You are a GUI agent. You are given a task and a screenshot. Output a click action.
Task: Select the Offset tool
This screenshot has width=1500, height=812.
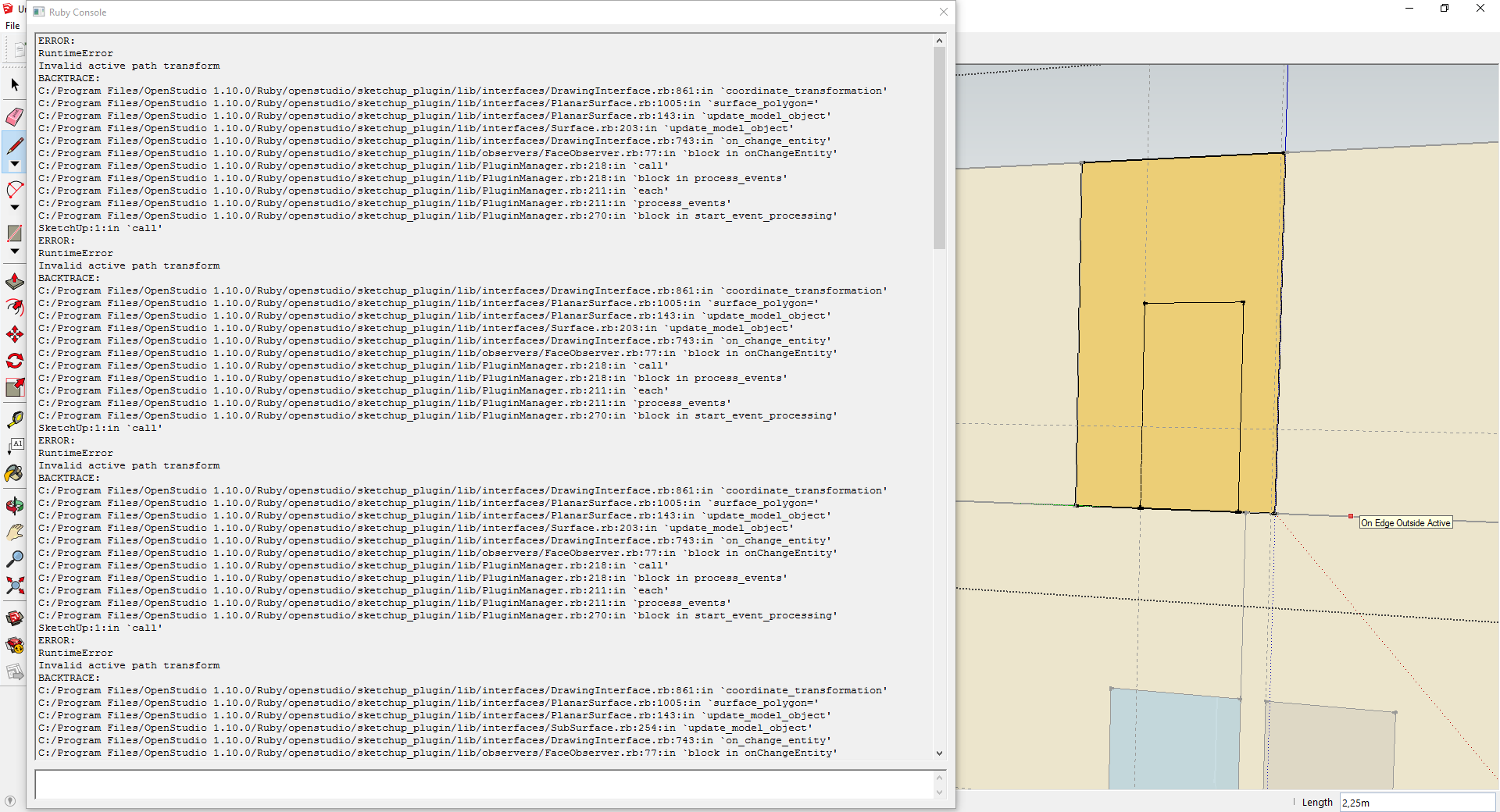(14, 308)
